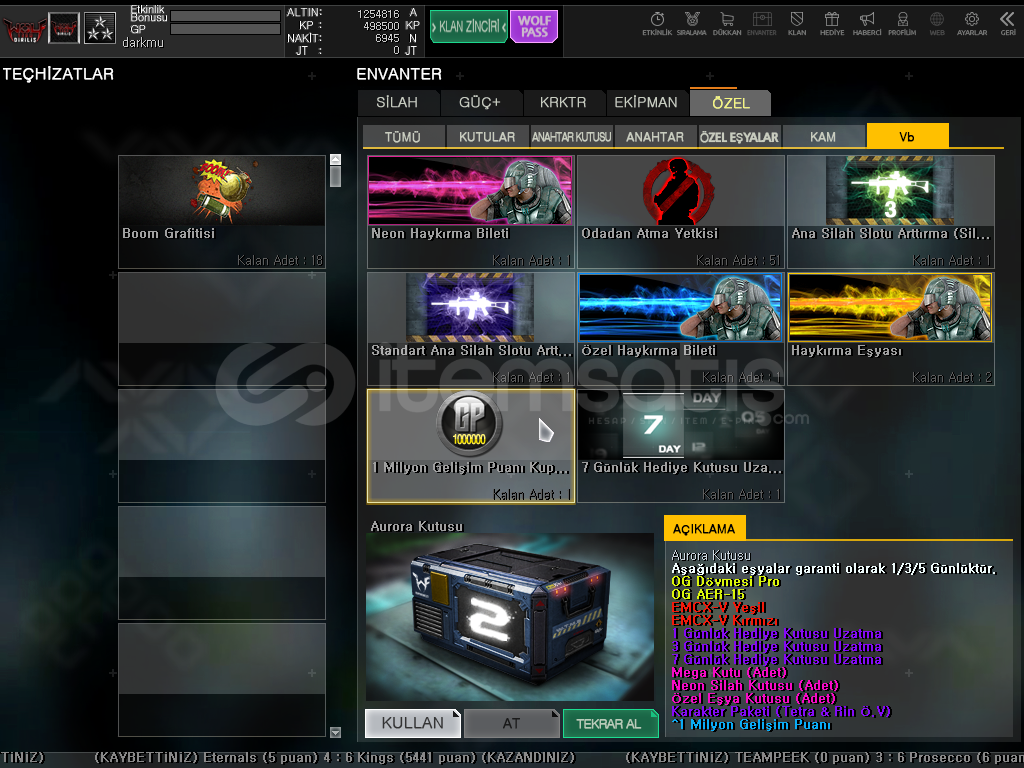Image resolution: width=1024 pixels, height=768 pixels.
Task: Open the AÇIKLAMA description tab
Action: click(x=704, y=528)
